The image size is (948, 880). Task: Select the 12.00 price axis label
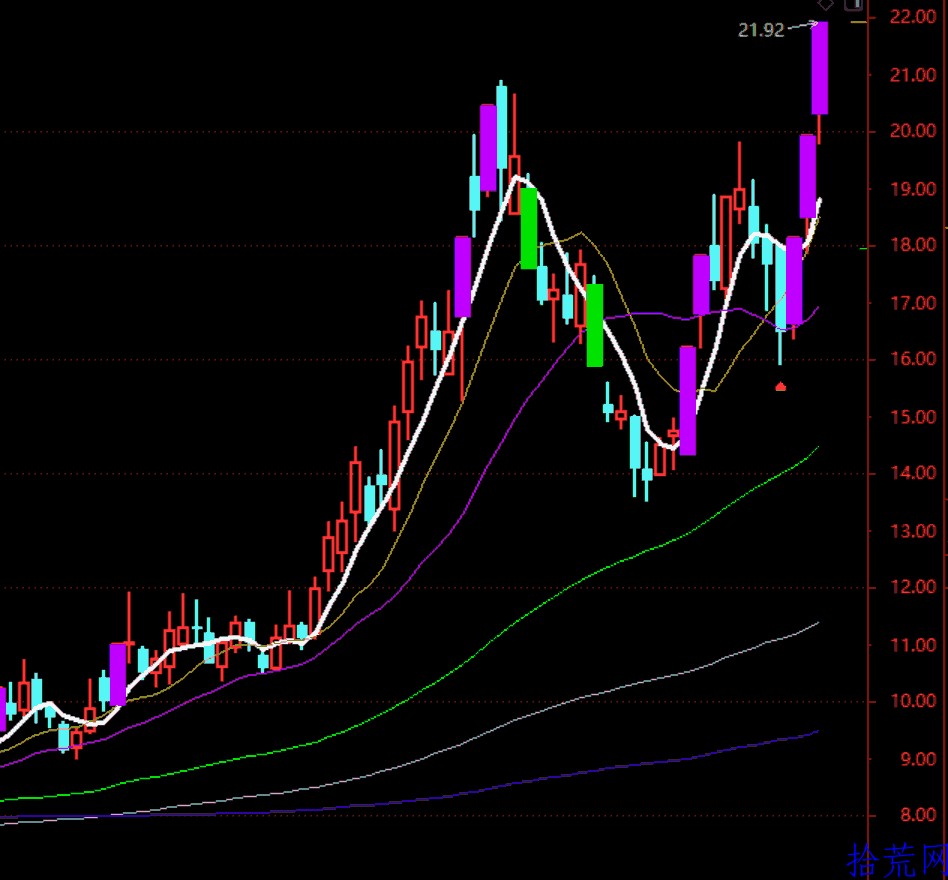pyautogui.click(x=912, y=586)
